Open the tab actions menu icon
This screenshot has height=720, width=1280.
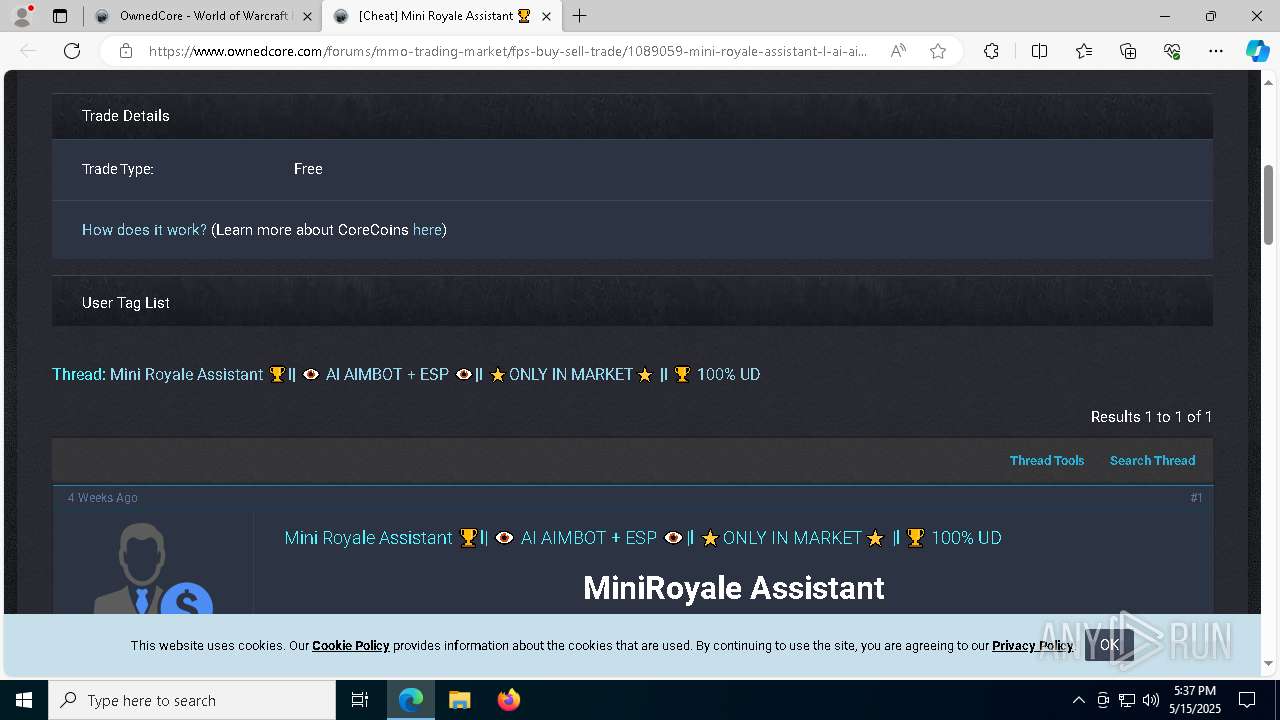60,16
